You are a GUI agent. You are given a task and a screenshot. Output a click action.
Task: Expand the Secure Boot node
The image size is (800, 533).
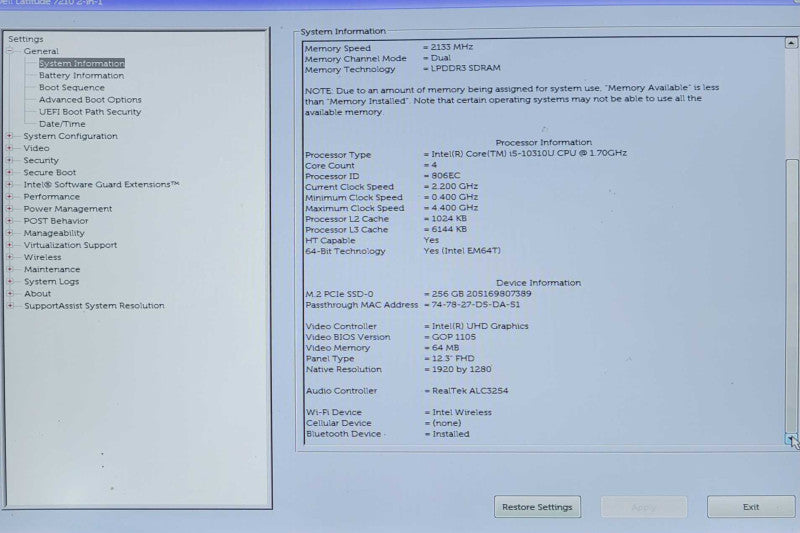point(9,172)
